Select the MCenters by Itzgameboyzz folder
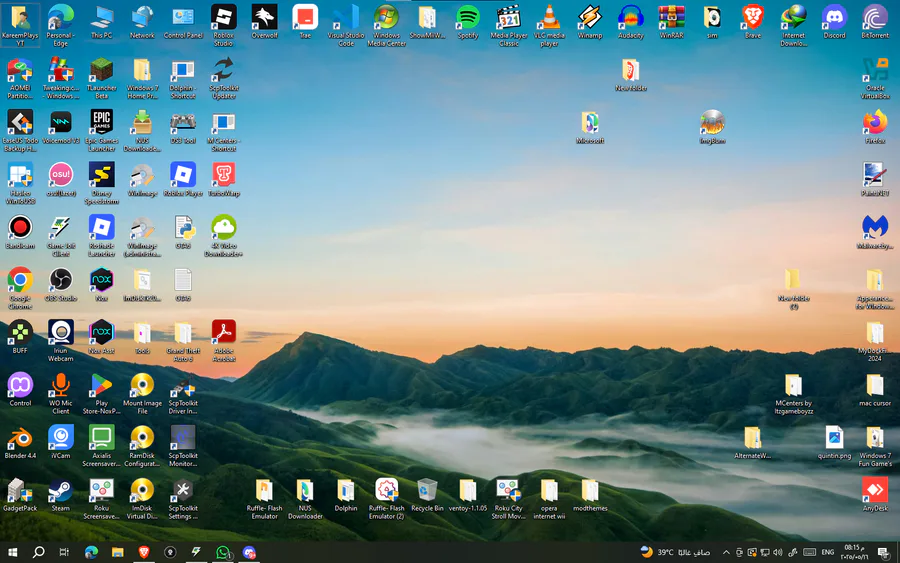 pyautogui.click(x=794, y=393)
